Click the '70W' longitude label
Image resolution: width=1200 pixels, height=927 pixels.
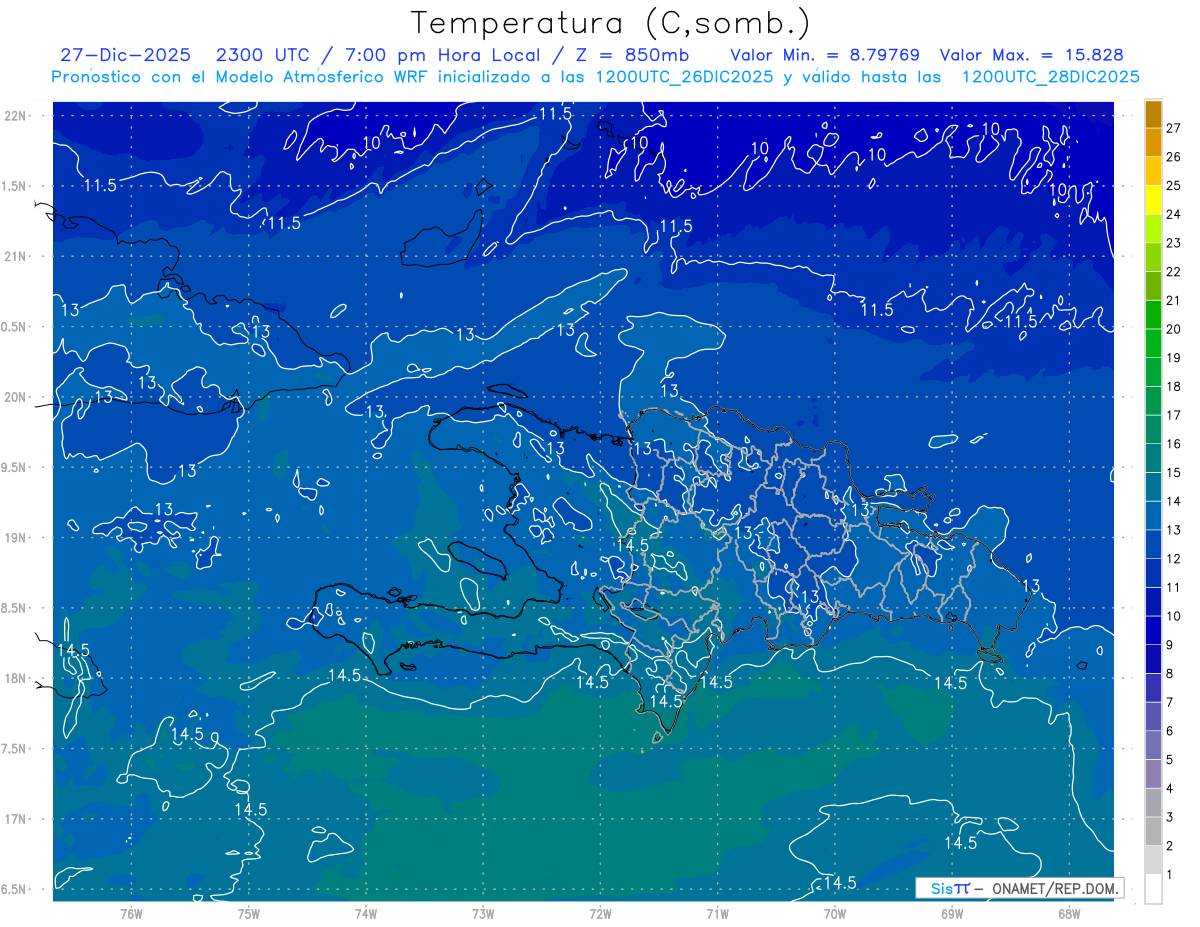835,913
